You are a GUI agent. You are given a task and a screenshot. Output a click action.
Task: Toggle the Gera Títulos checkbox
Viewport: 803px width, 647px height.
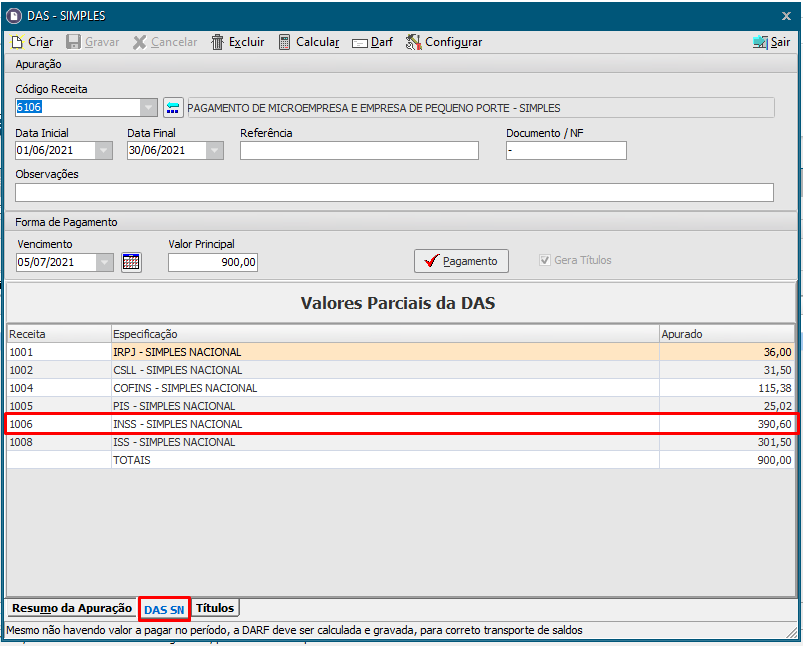pos(545,260)
